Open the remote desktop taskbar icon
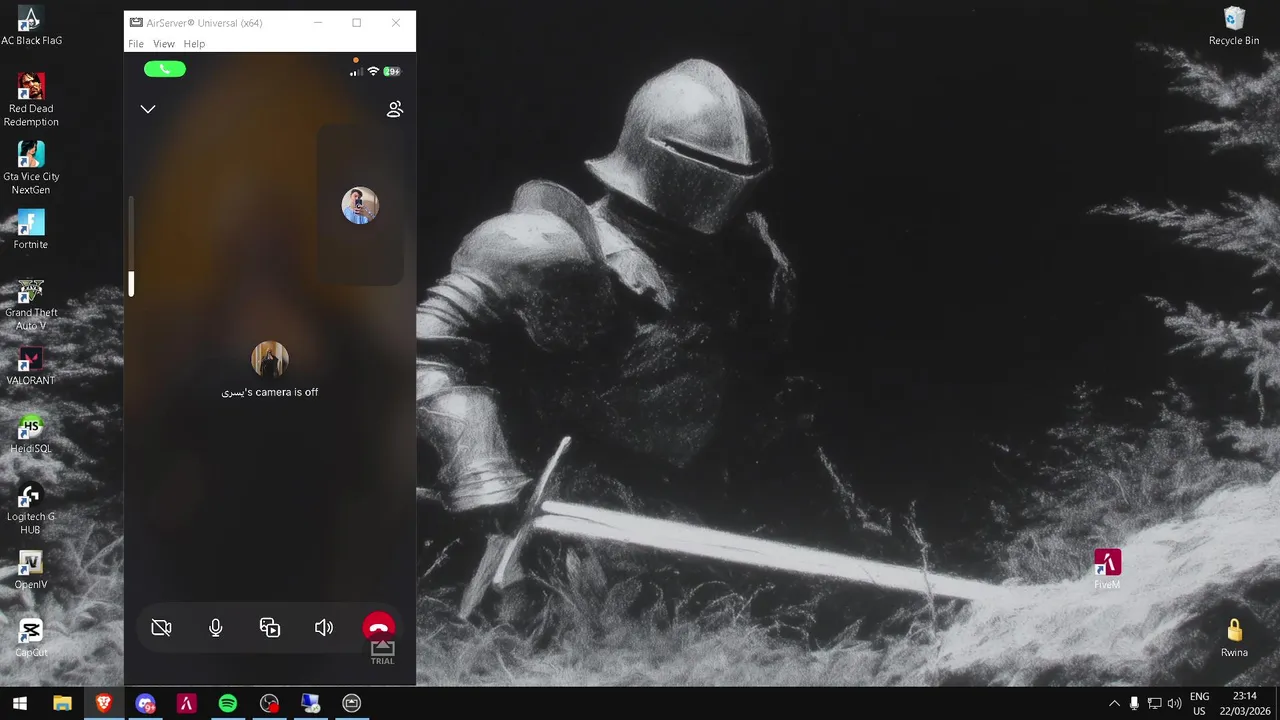Viewport: 1280px width, 720px height. (310, 704)
